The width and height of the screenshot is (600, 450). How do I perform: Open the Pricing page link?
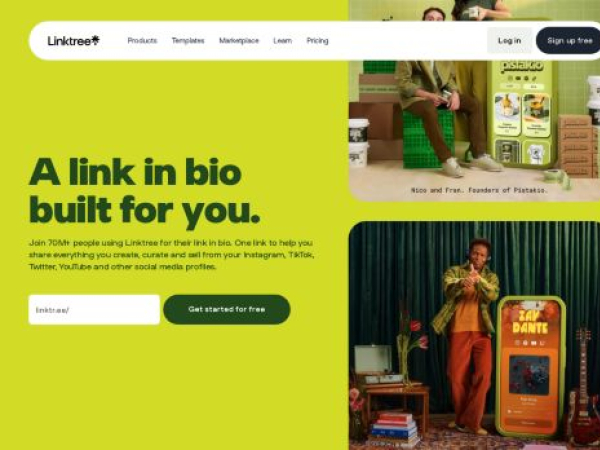[317, 41]
